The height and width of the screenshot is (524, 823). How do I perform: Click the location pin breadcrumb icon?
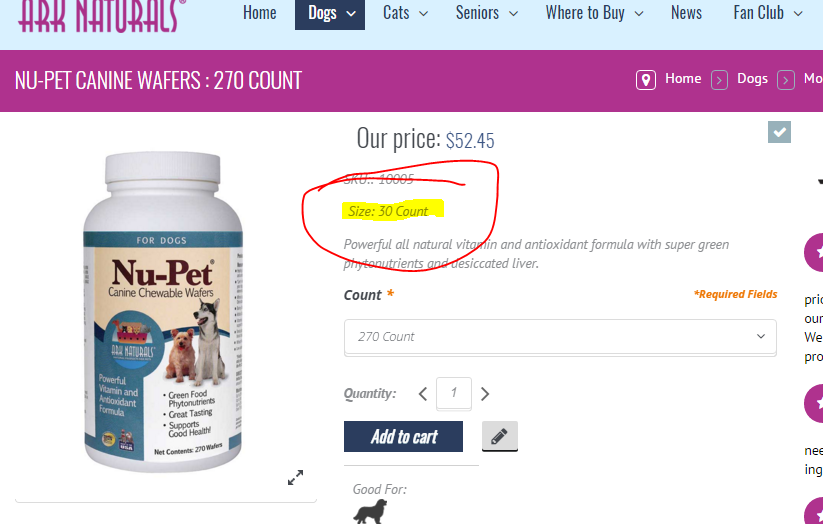(646, 80)
